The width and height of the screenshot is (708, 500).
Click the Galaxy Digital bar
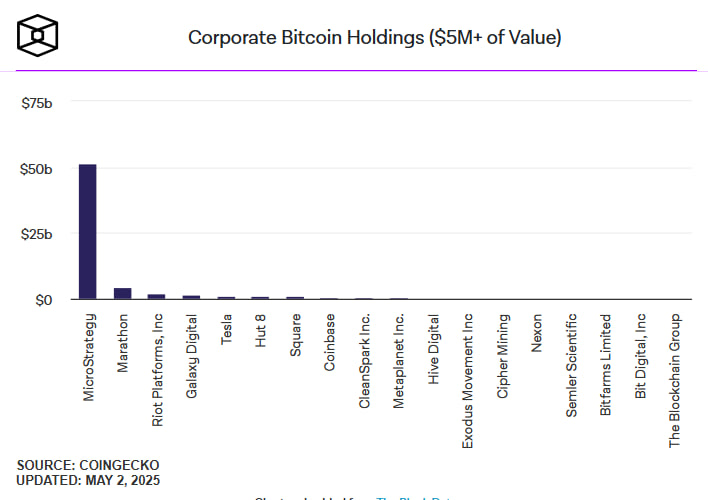[x=191, y=297]
